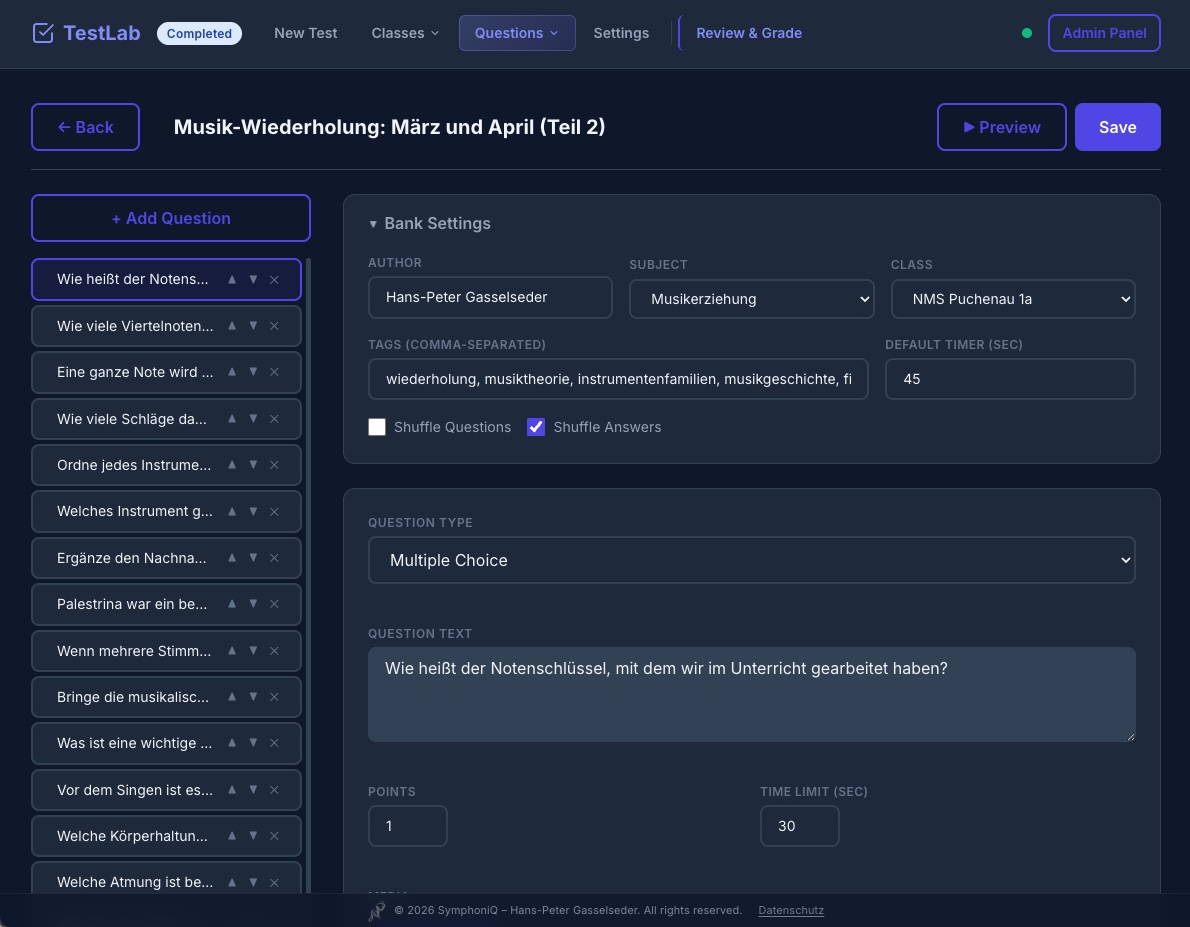
Task: Move 'Eine ganze Note wird...' up
Action: [232, 372]
